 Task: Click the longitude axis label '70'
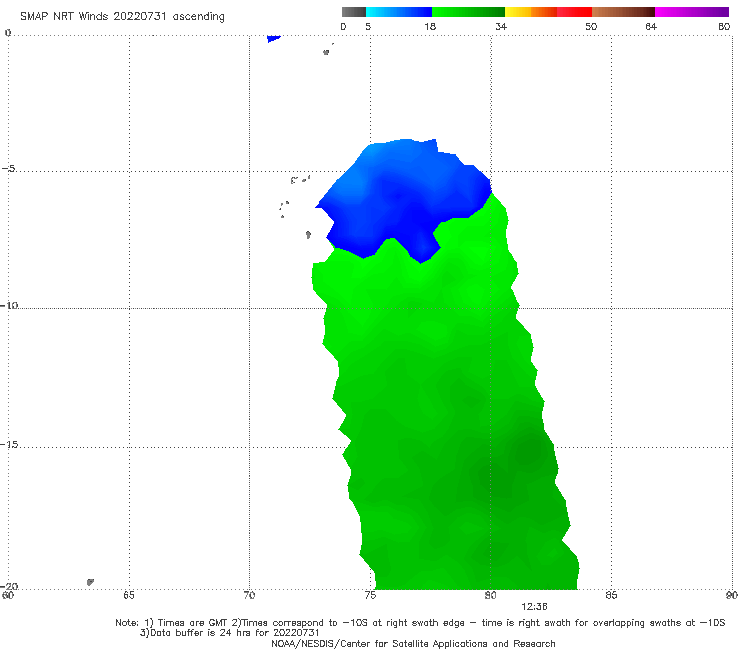tap(249, 595)
